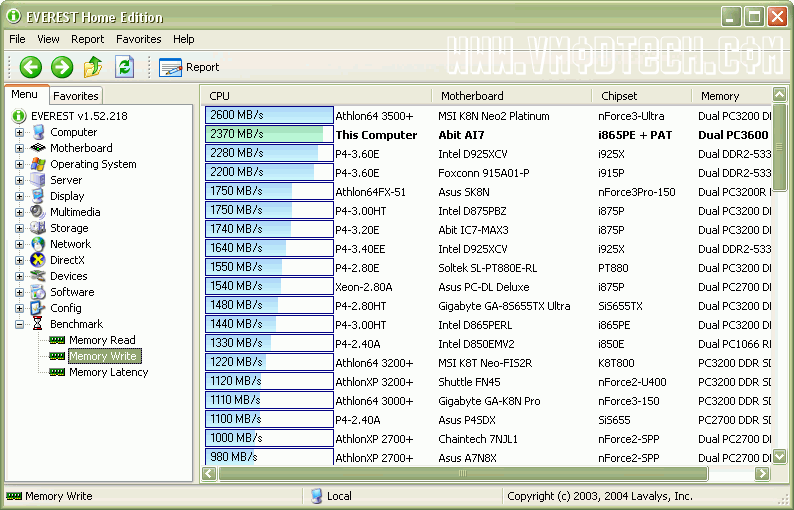
Task: Open the Favorites menu
Action: coord(138,39)
